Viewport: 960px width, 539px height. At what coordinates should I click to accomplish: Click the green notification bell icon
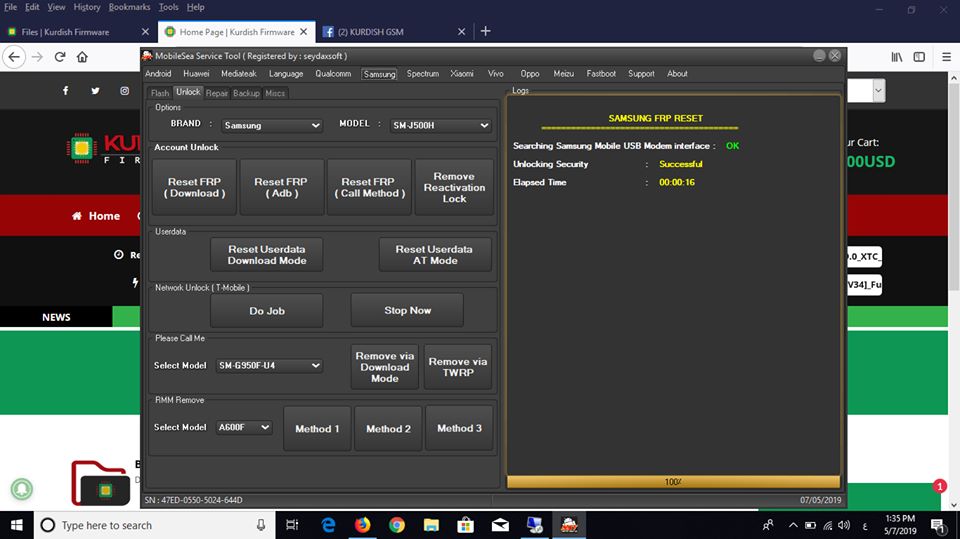(21, 489)
